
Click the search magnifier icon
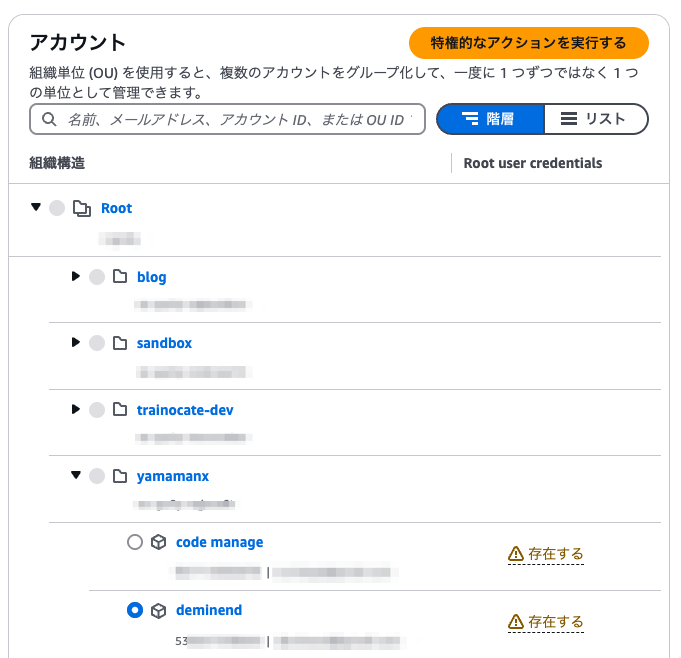[49, 119]
